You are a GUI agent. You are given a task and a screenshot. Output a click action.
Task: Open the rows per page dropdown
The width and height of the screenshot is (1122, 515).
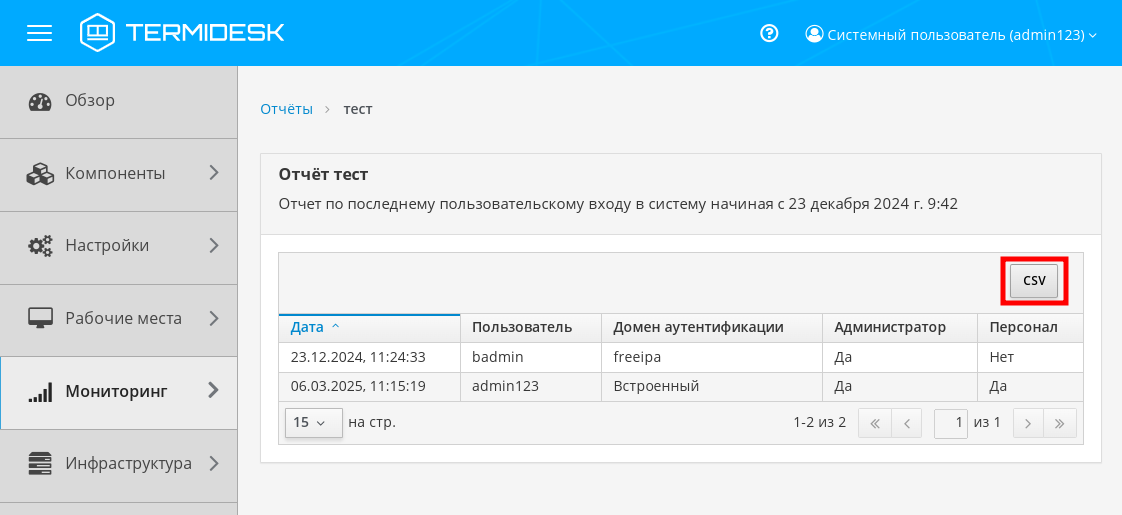[313, 423]
